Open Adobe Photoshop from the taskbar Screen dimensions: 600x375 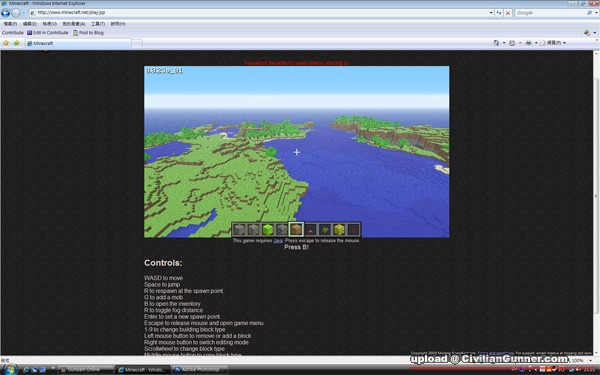tap(199, 370)
